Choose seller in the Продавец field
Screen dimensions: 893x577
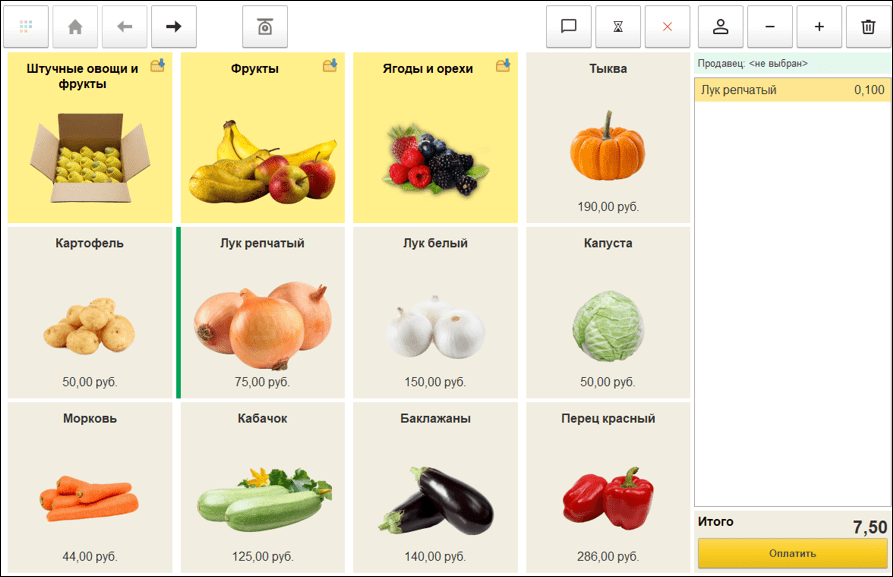[x=792, y=64]
